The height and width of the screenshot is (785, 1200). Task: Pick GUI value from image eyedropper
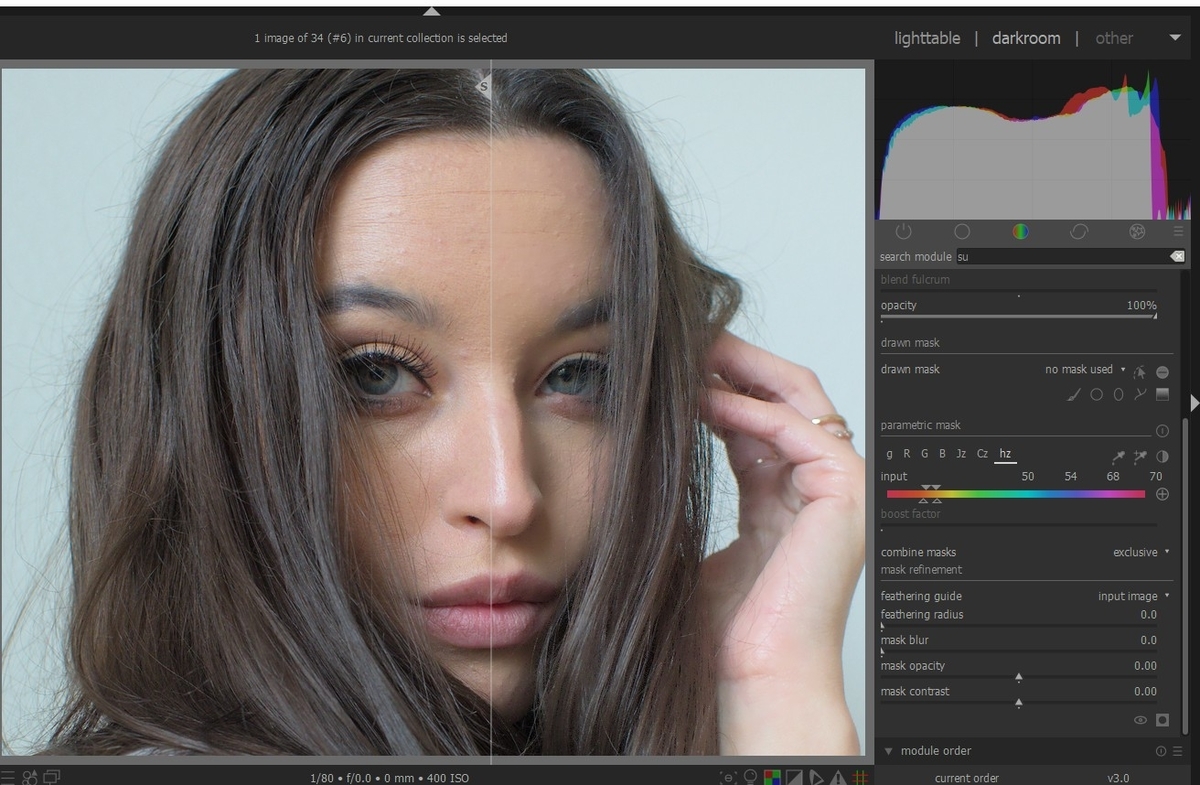point(1118,457)
